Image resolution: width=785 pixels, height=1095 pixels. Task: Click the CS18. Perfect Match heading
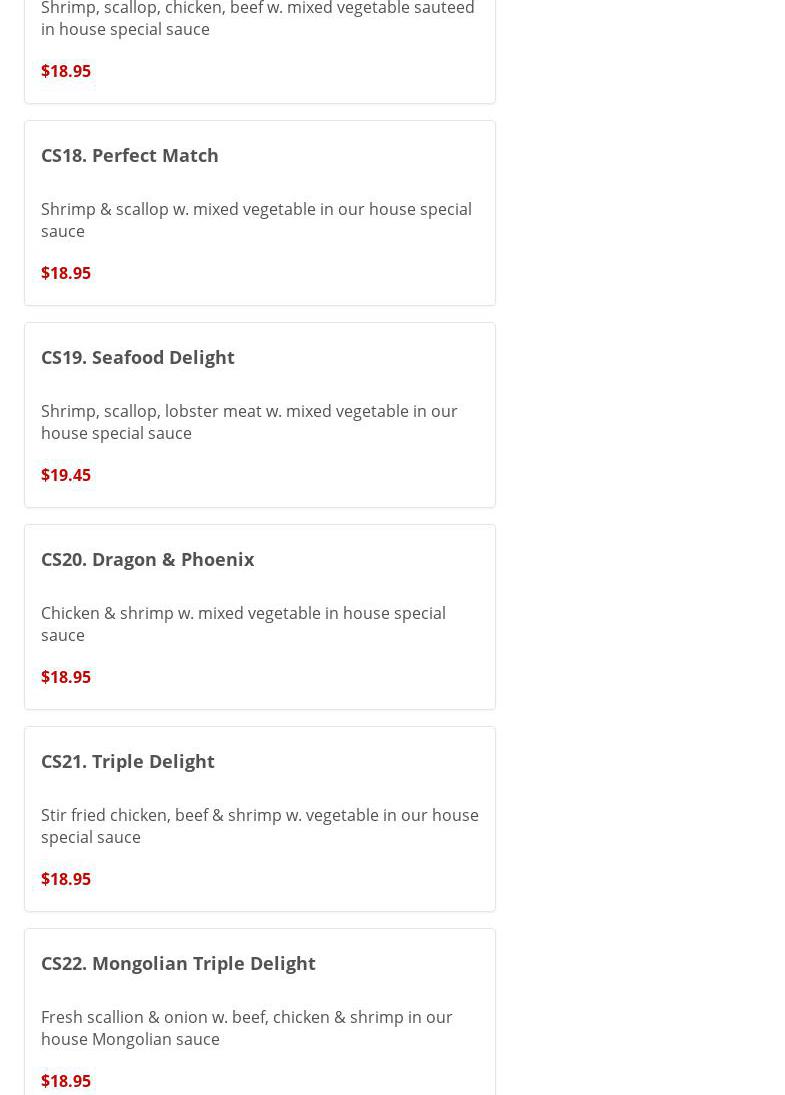129,155
